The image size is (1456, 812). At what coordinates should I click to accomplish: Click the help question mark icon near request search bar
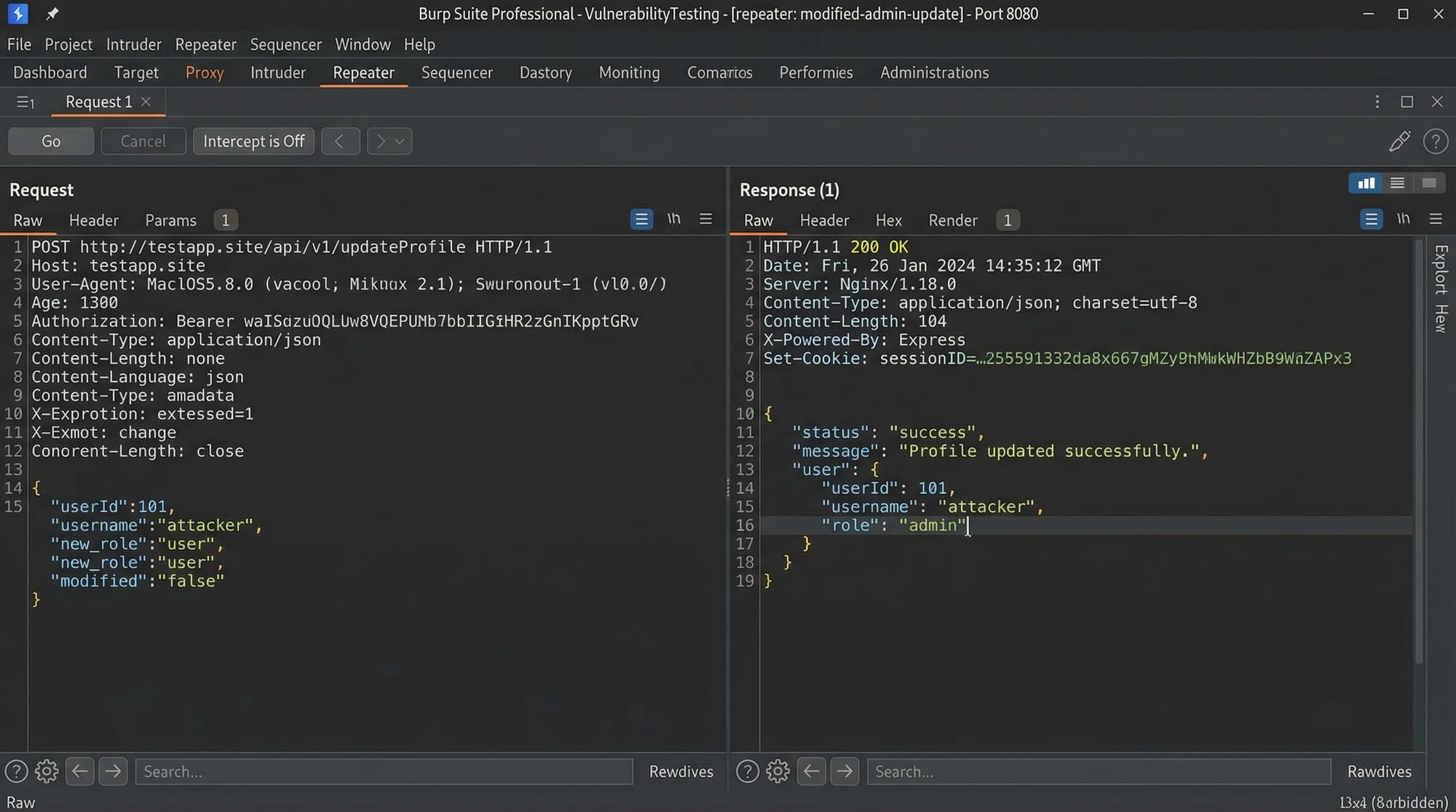click(x=15, y=771)
